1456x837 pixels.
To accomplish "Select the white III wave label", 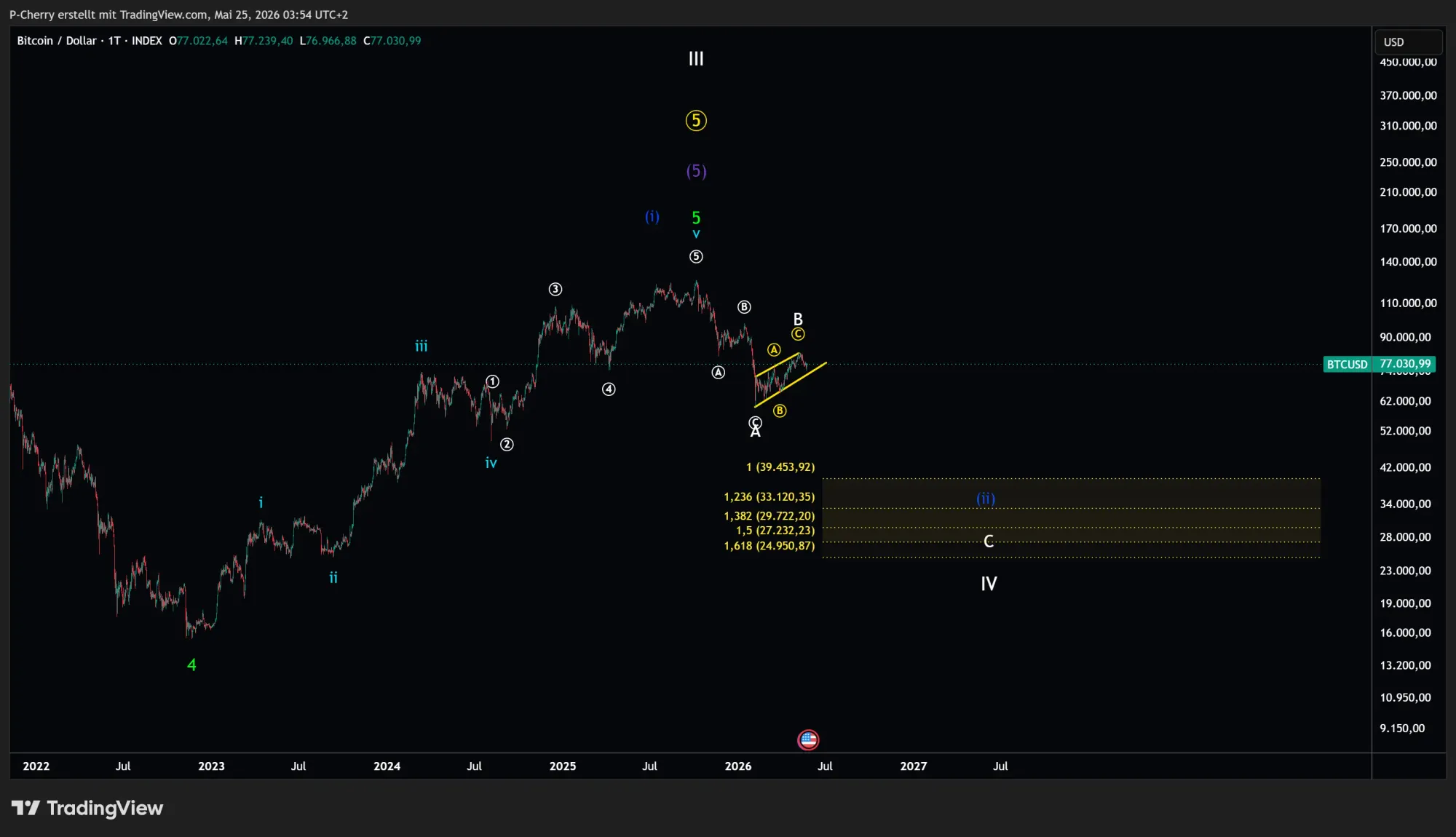I will point(696,59).
